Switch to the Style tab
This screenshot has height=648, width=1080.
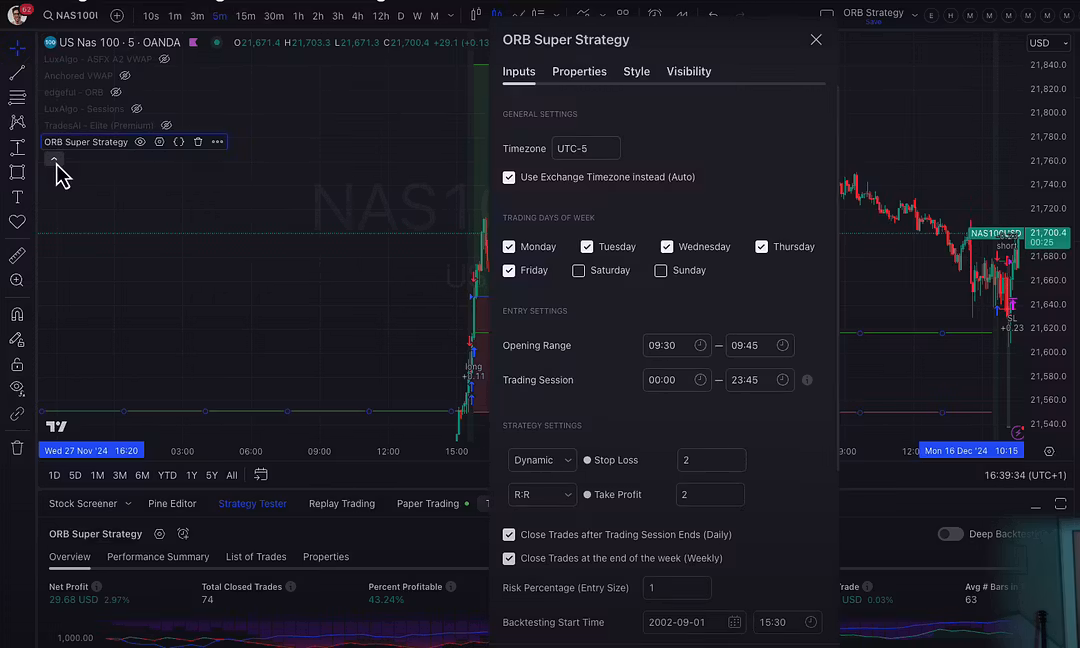click(x=636, y=72)
